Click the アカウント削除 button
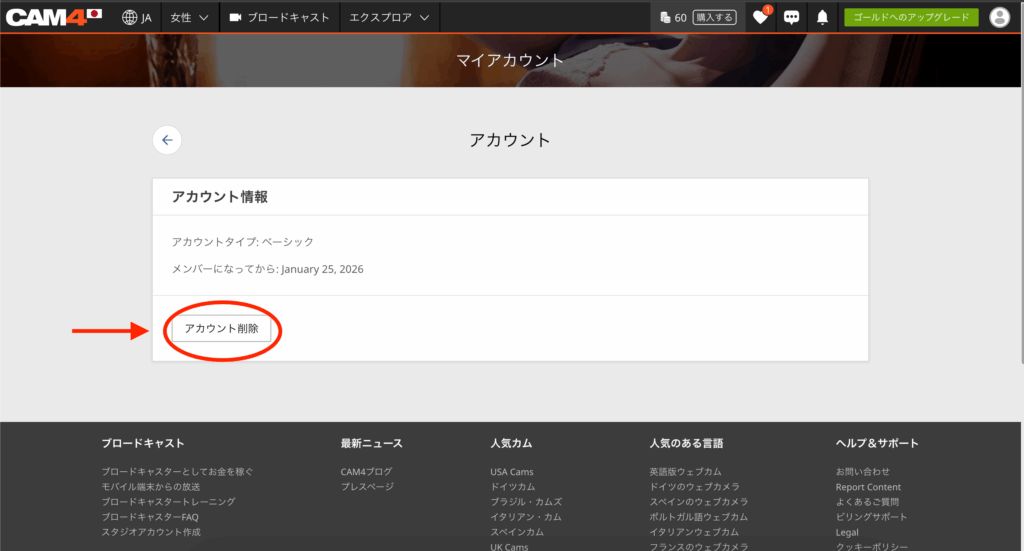Viewport: 1024px width, 551px height. coord(221,328)
